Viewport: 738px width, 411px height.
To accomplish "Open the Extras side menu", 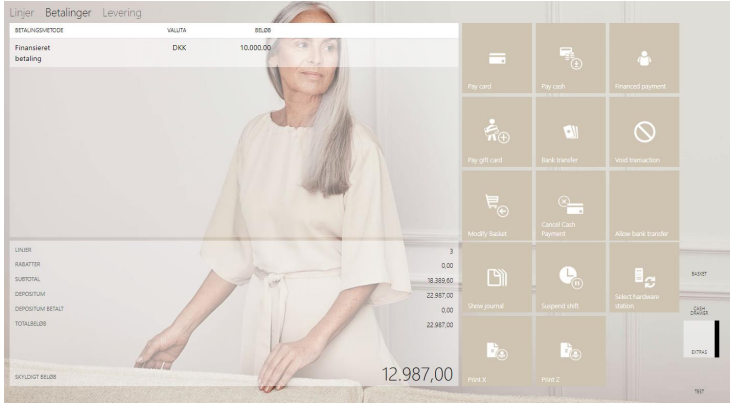I will (x=700, y=340).
